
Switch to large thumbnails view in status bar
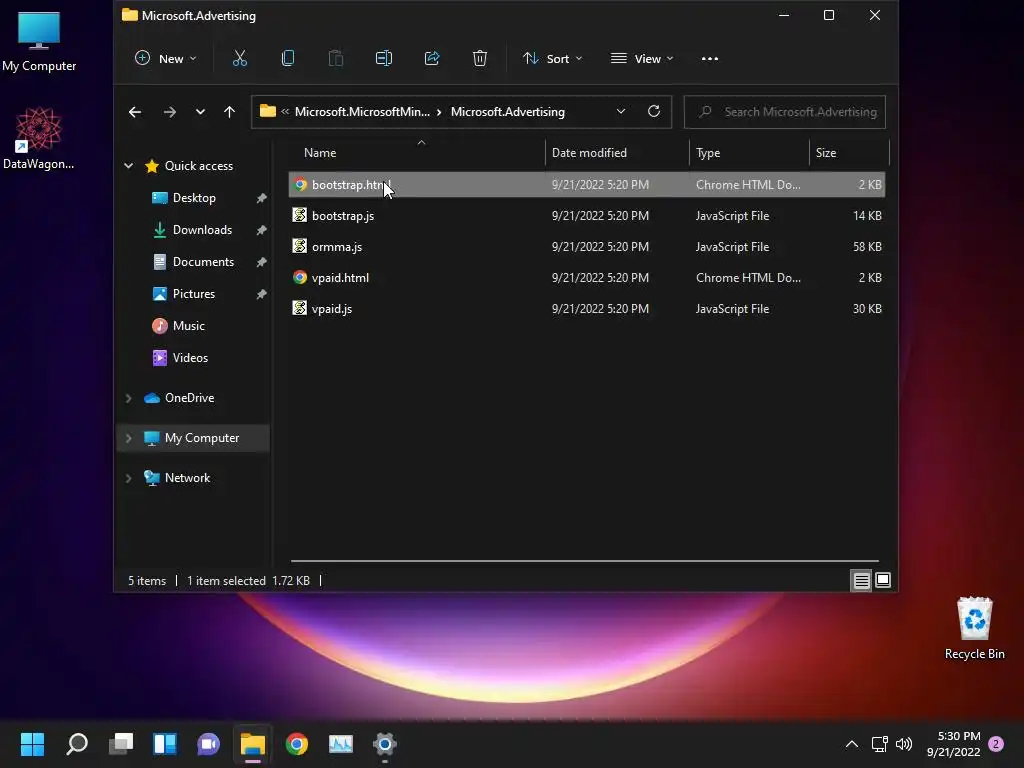point(883,581)
